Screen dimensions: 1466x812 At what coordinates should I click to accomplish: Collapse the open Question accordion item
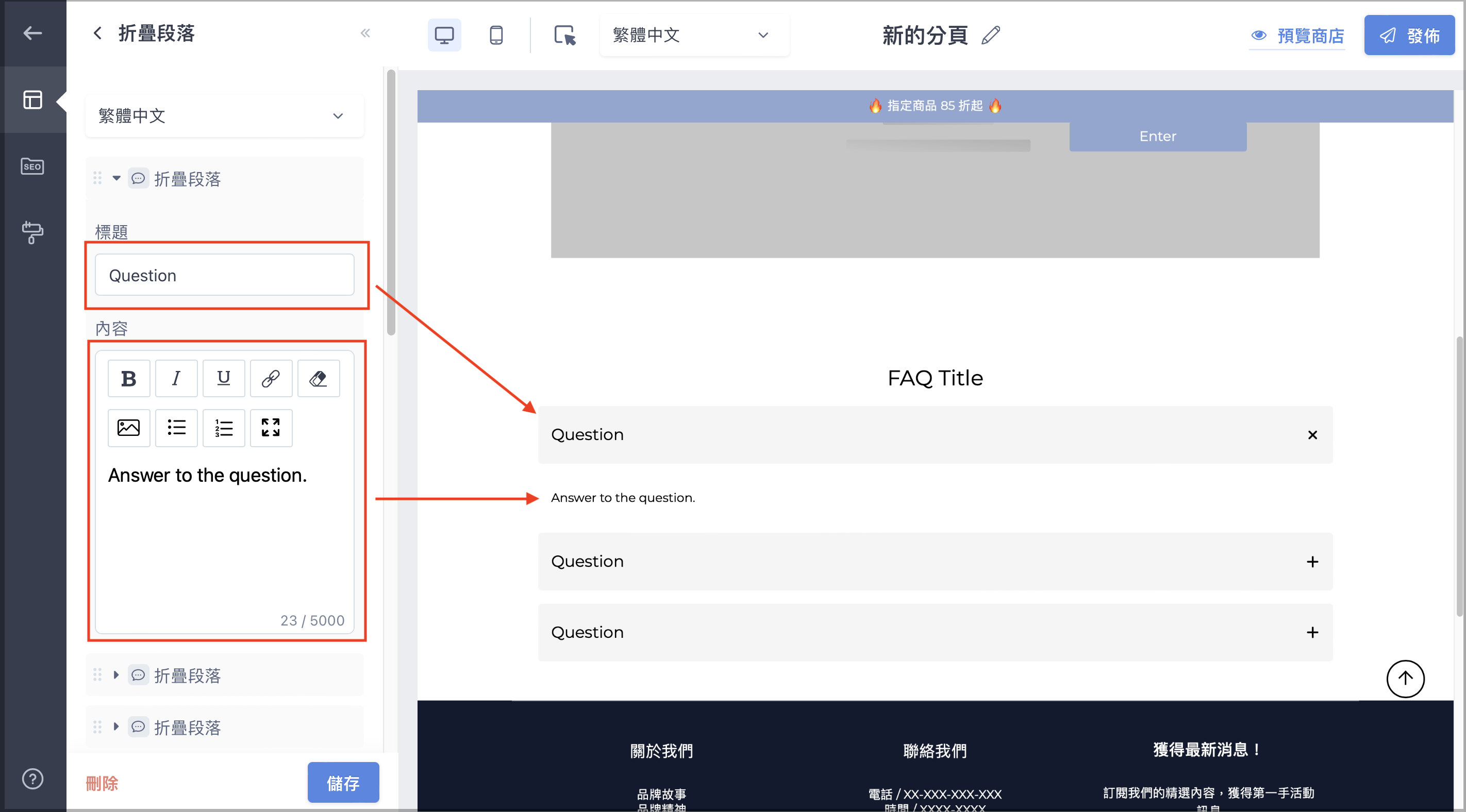[x=1312, y=435]
